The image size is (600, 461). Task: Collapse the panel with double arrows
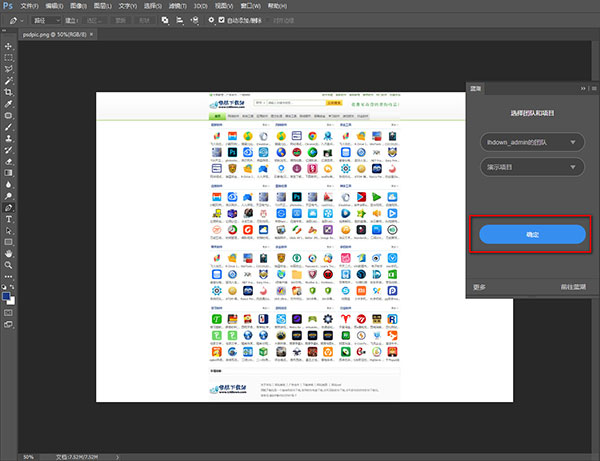click(583, 88)
